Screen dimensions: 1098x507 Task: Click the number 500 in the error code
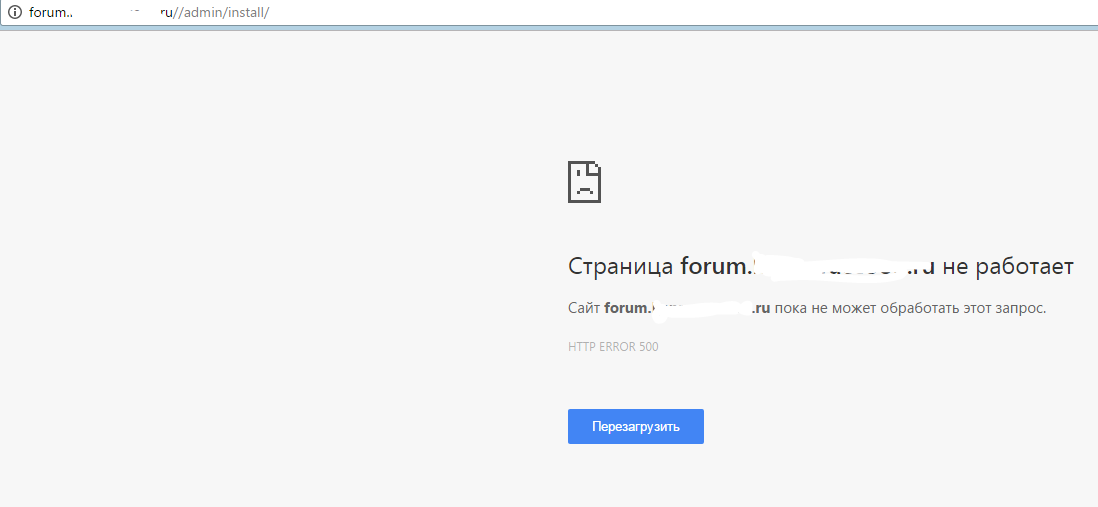click(x=648, y=347)
